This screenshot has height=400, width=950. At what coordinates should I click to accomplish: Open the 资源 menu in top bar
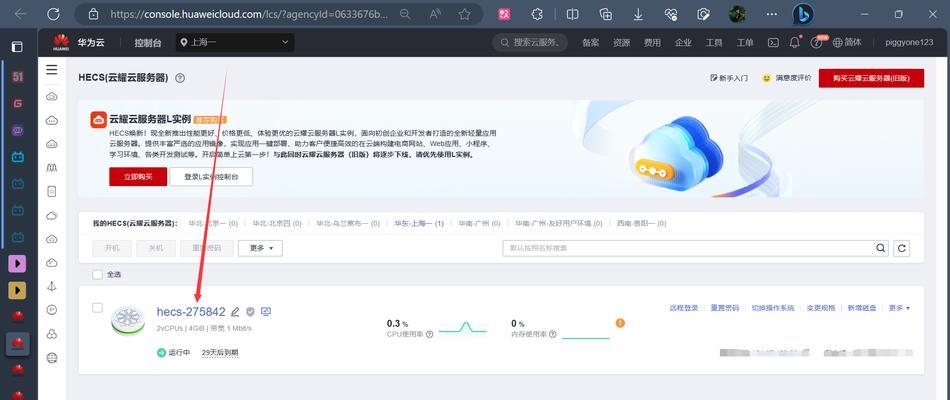[x=622, y=42]
